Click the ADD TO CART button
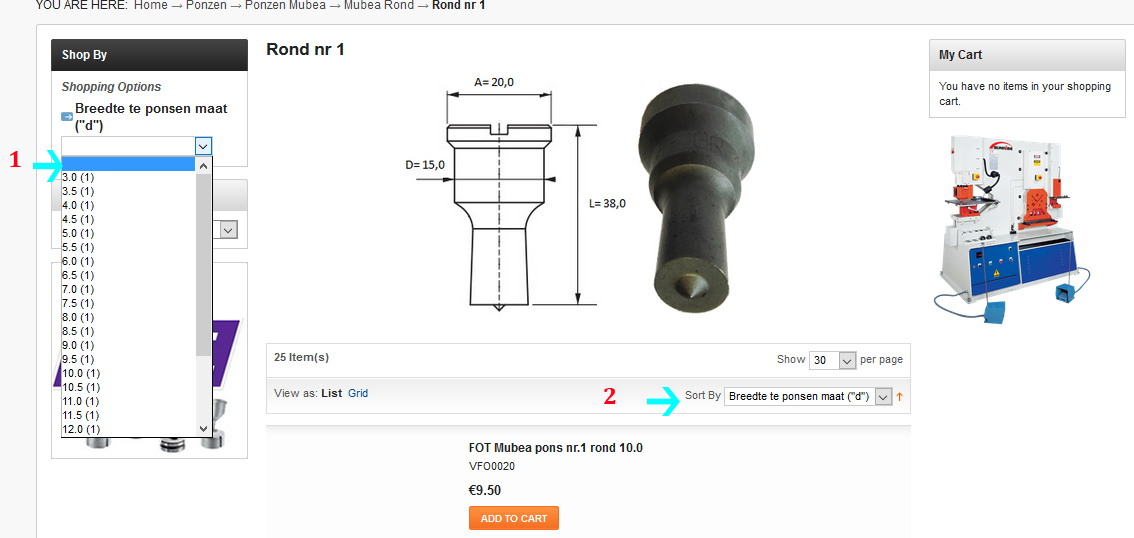 click(x=513, y=518)
